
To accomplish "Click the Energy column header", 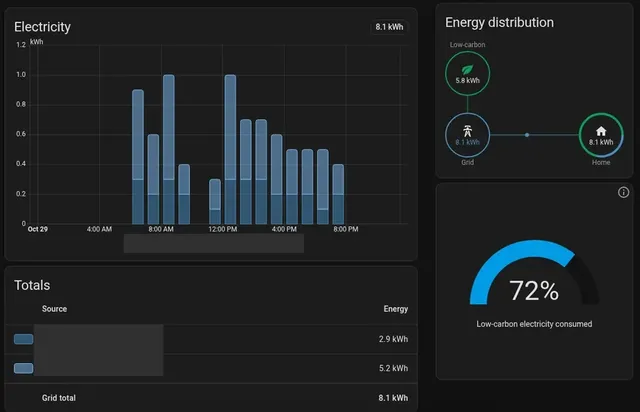I will pos(396,309).
